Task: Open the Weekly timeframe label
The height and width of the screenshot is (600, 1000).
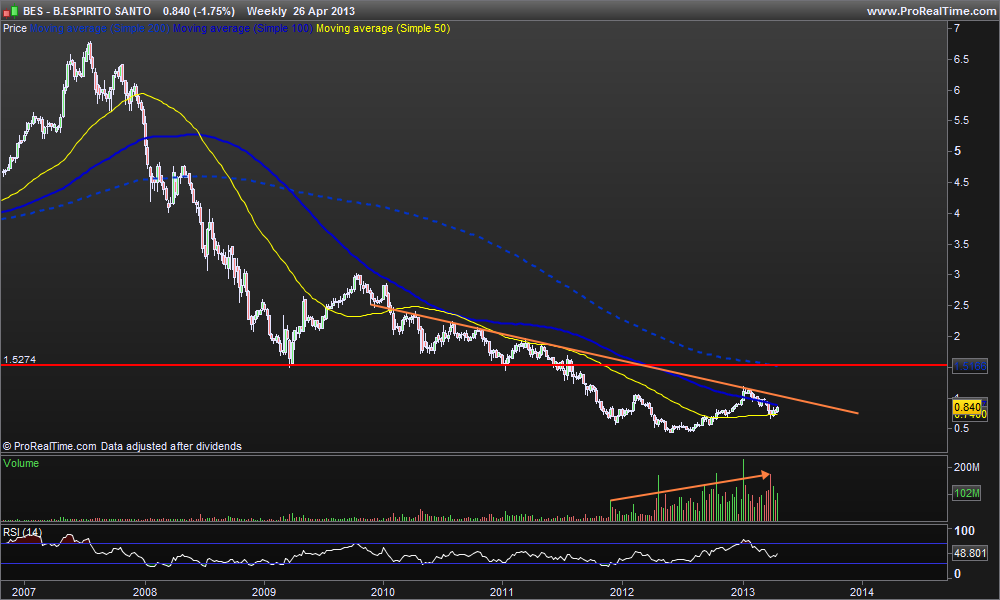Action: (267, 11)
